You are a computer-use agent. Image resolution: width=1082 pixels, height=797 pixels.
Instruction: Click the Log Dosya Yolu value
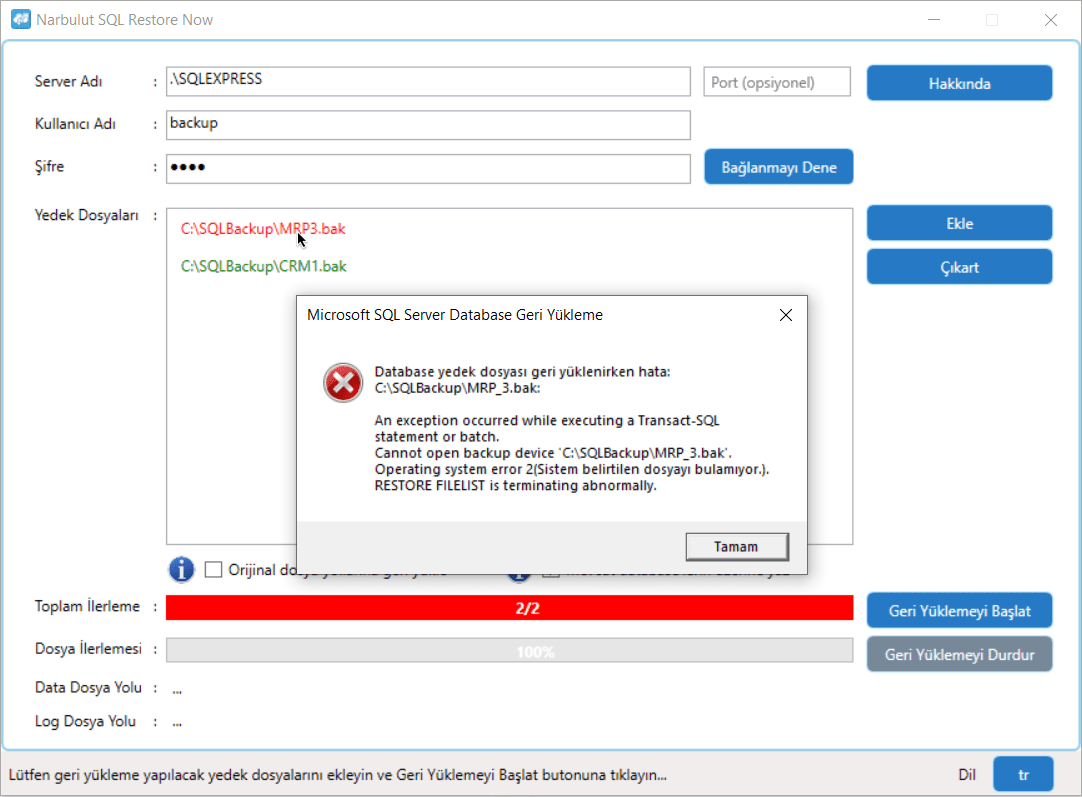tap(177, 722)
